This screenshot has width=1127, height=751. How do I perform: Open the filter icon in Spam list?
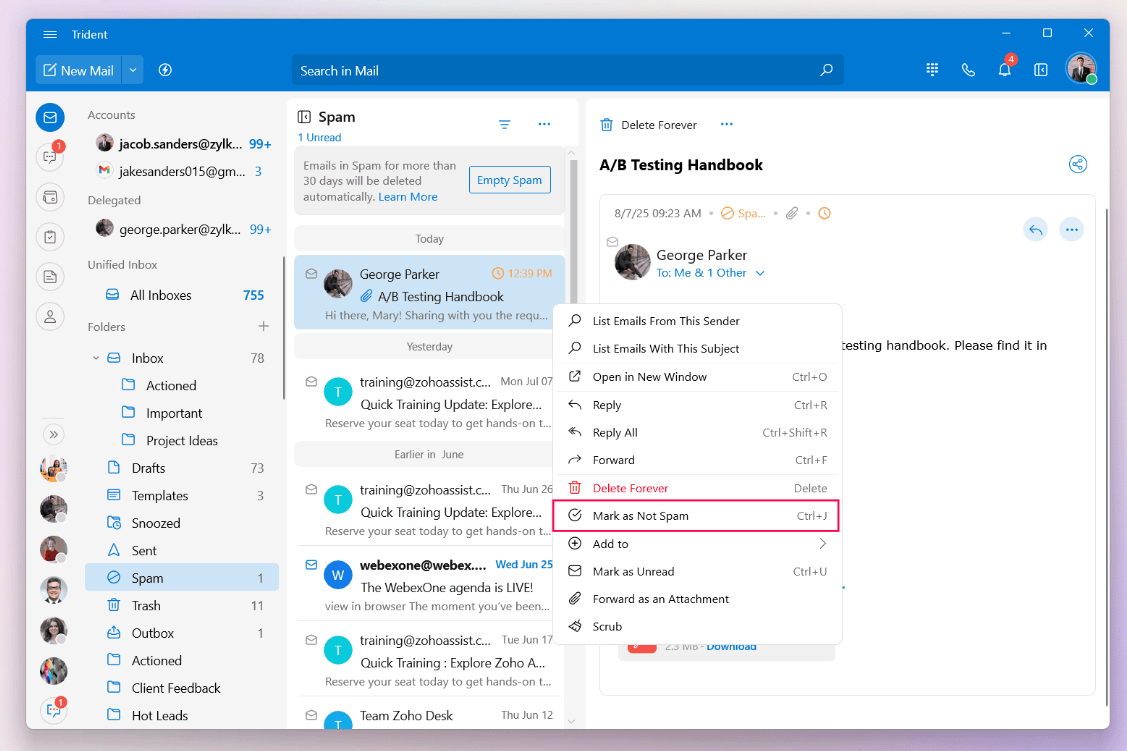505,124
